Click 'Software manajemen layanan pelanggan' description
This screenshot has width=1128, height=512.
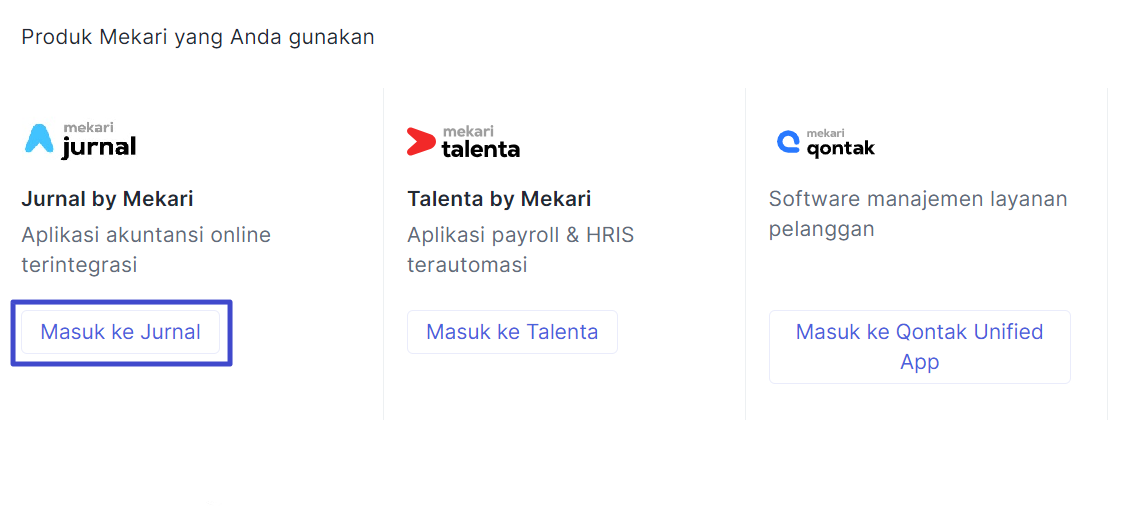[918, 214]
